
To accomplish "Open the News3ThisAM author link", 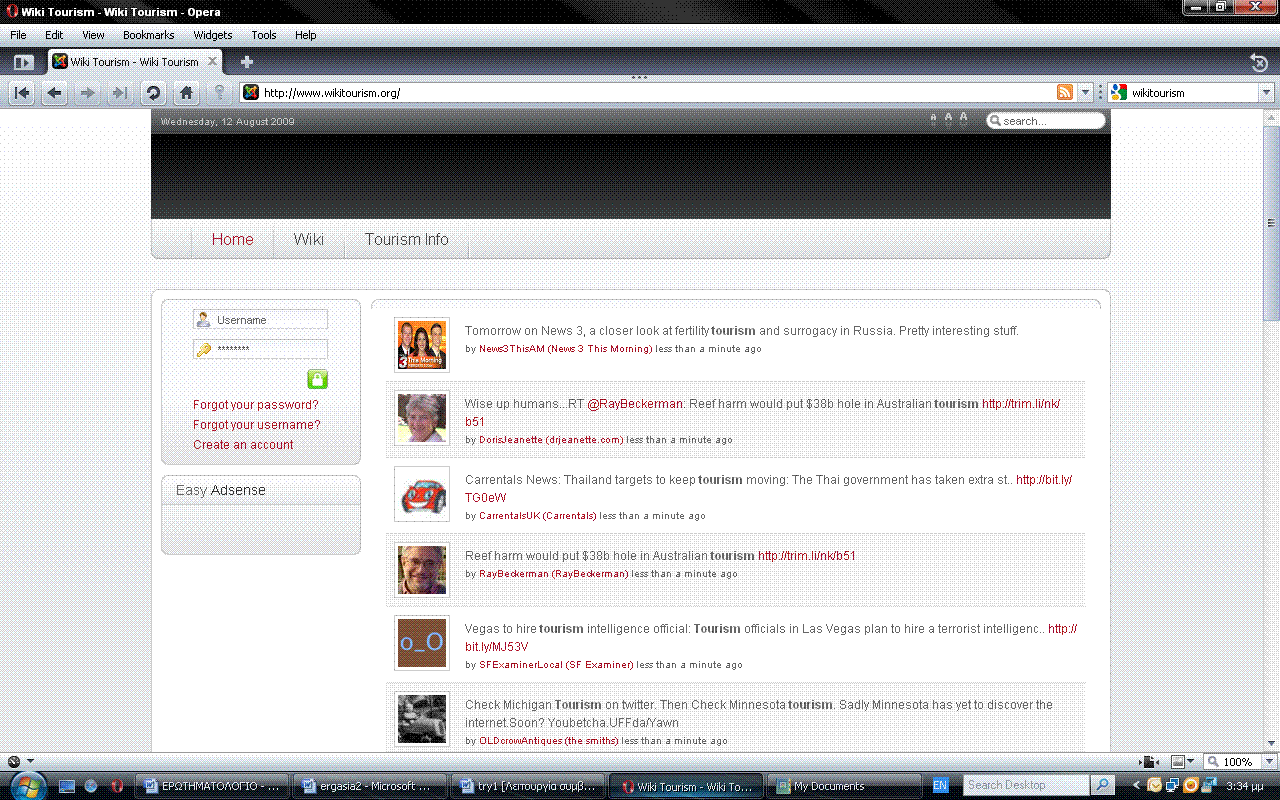I will click(564, 349).
